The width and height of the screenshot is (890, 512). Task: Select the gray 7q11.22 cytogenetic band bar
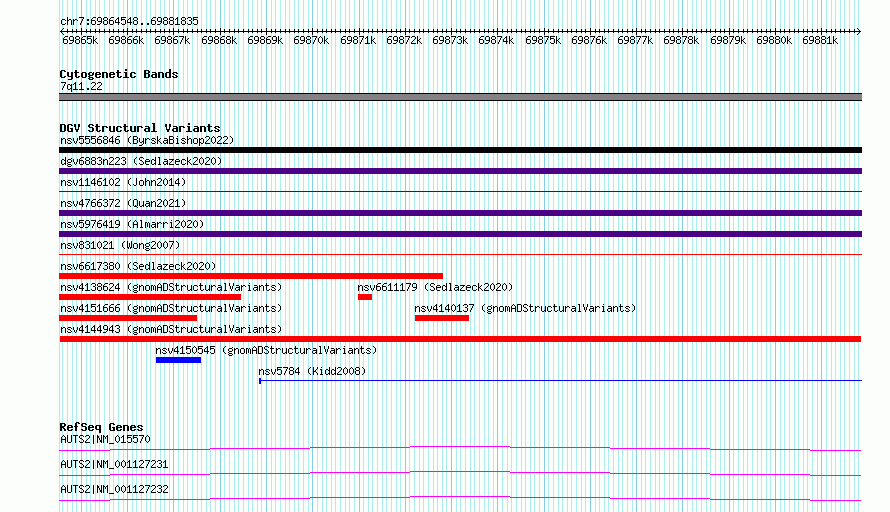coord(460,97)
